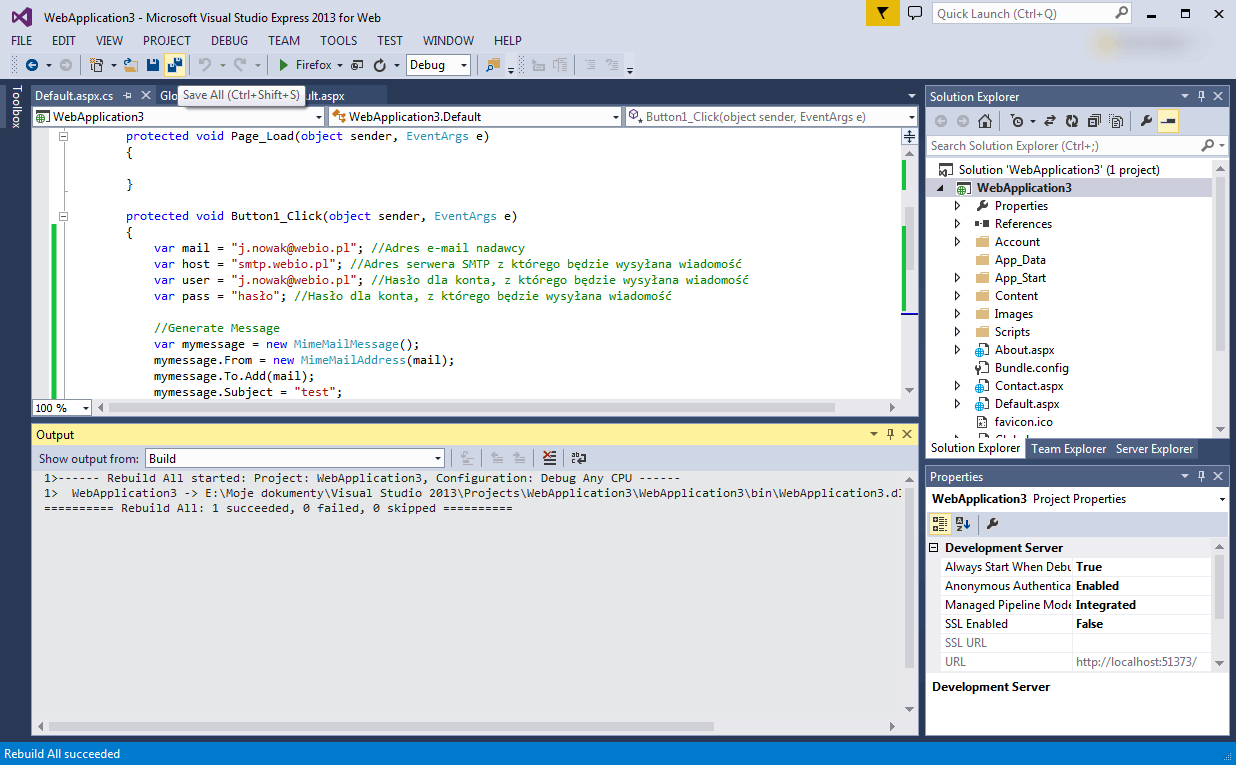Viewport: 1236px width, 765px height.
Task: Select the Contact.aspx file in Solution Explorer
Action: point(1029,386)
